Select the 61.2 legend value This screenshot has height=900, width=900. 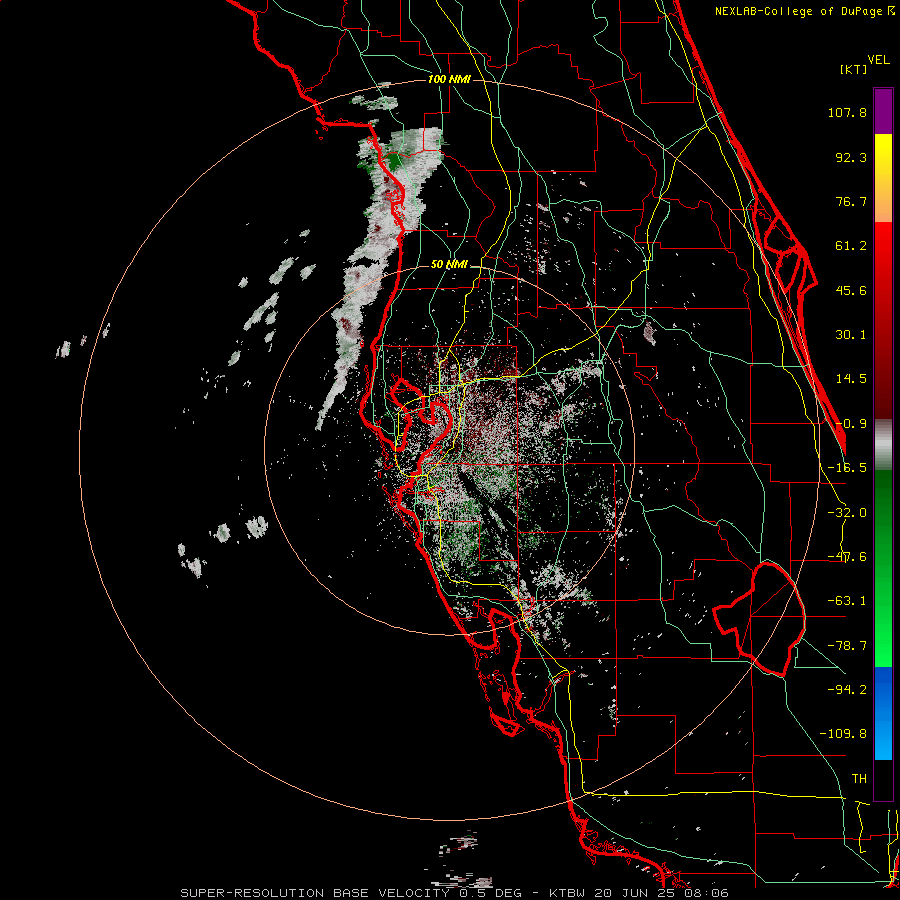pyautogui.click(x=851, y=246)
